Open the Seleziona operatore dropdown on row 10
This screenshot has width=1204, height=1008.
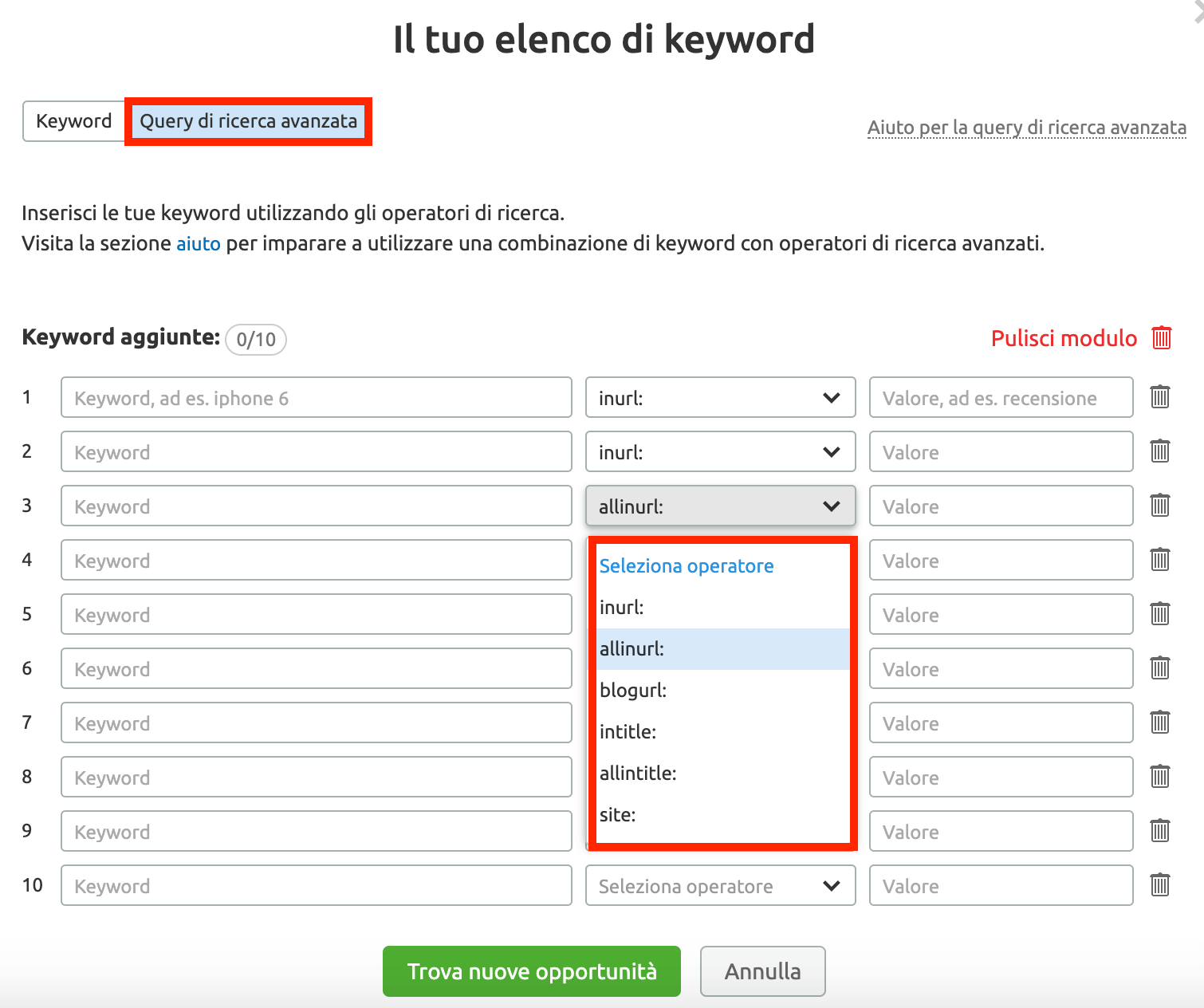click(718, 885)
